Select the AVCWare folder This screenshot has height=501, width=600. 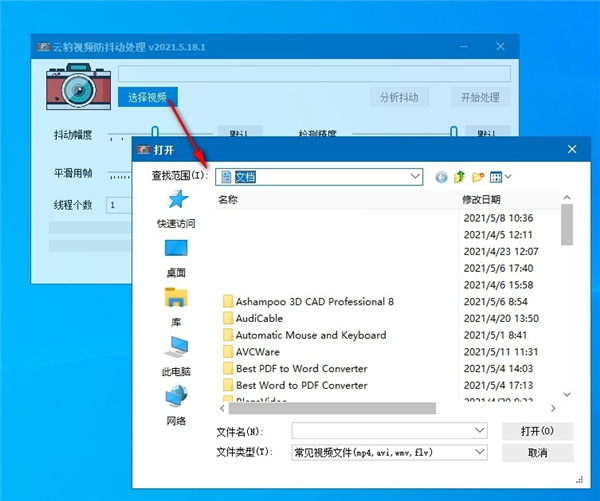point(251,352)
